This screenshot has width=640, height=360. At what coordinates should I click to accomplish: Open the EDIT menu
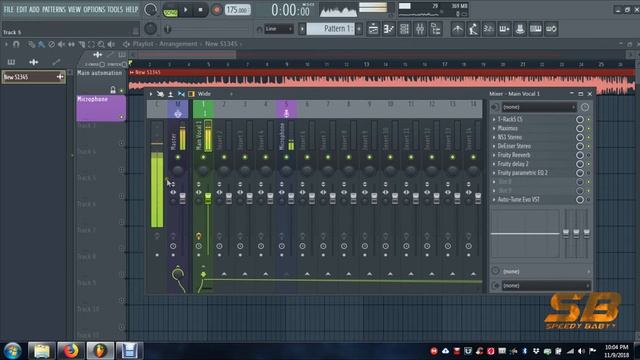(x=22, y=9)
